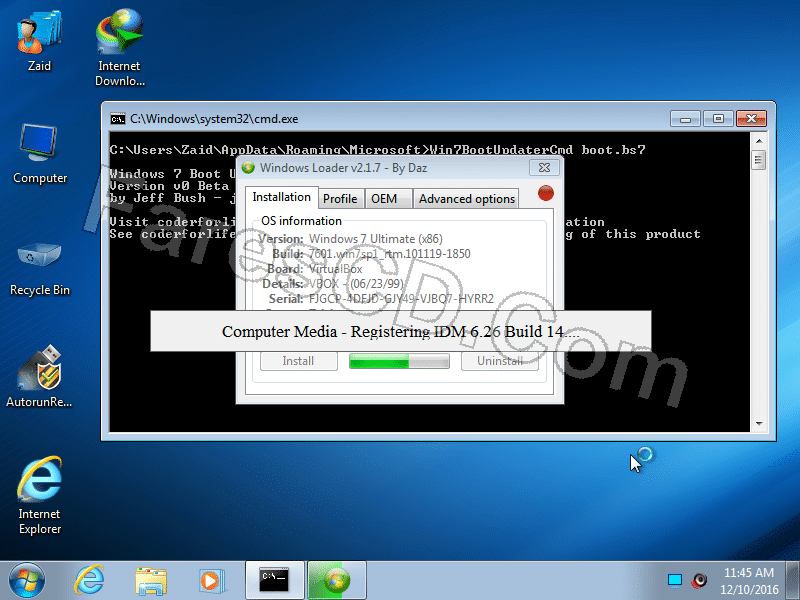Click the 'VirtualBox' board value
This screenshot has width=800, height=600.
click(x=336, y=269)
